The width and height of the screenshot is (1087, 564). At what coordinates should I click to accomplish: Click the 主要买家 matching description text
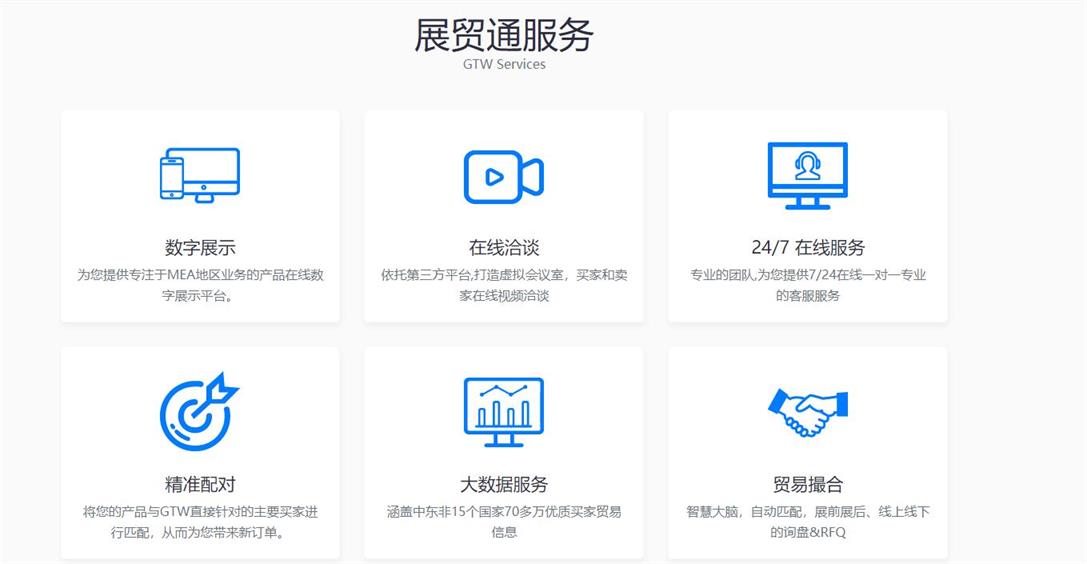(x=200, y=521)
